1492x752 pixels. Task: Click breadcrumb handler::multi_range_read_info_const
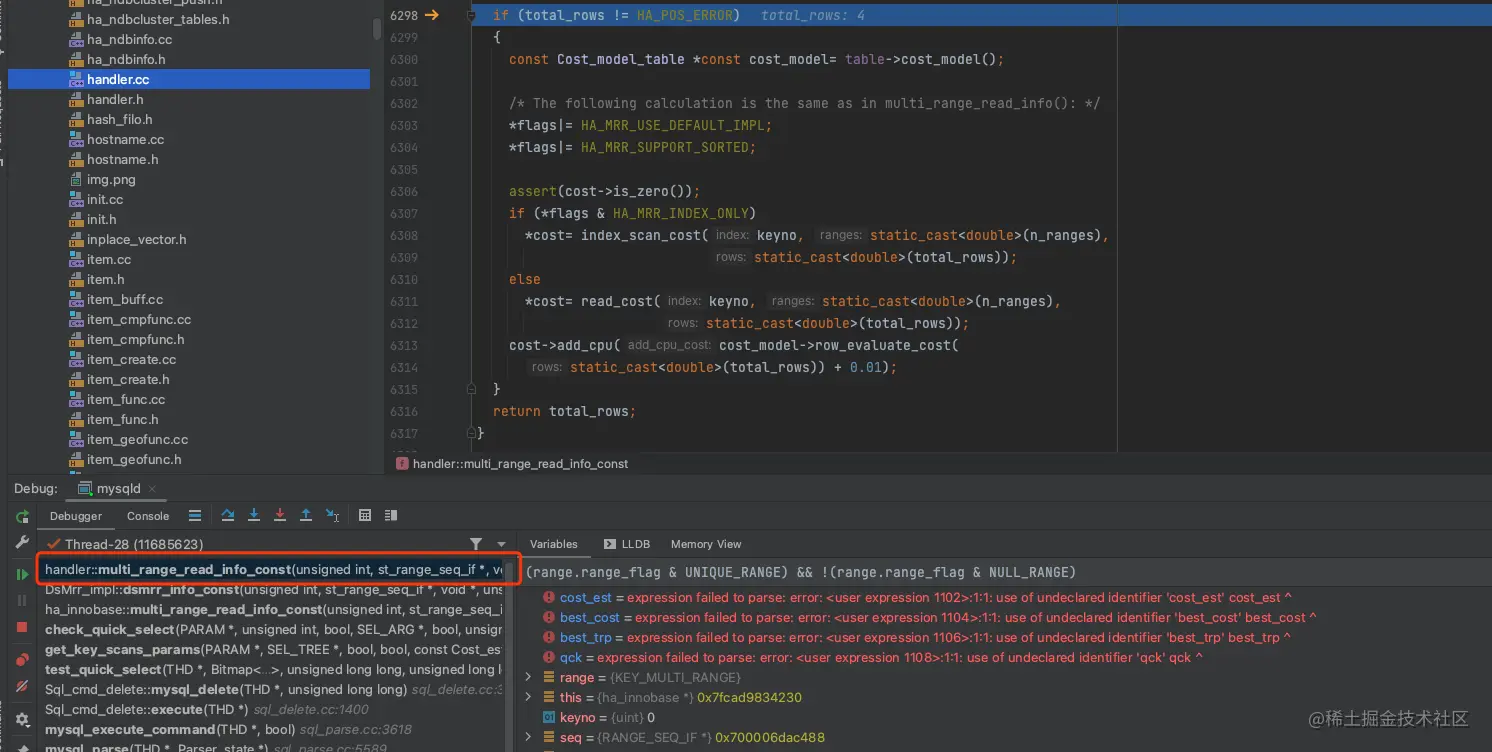tap(520, 464)
